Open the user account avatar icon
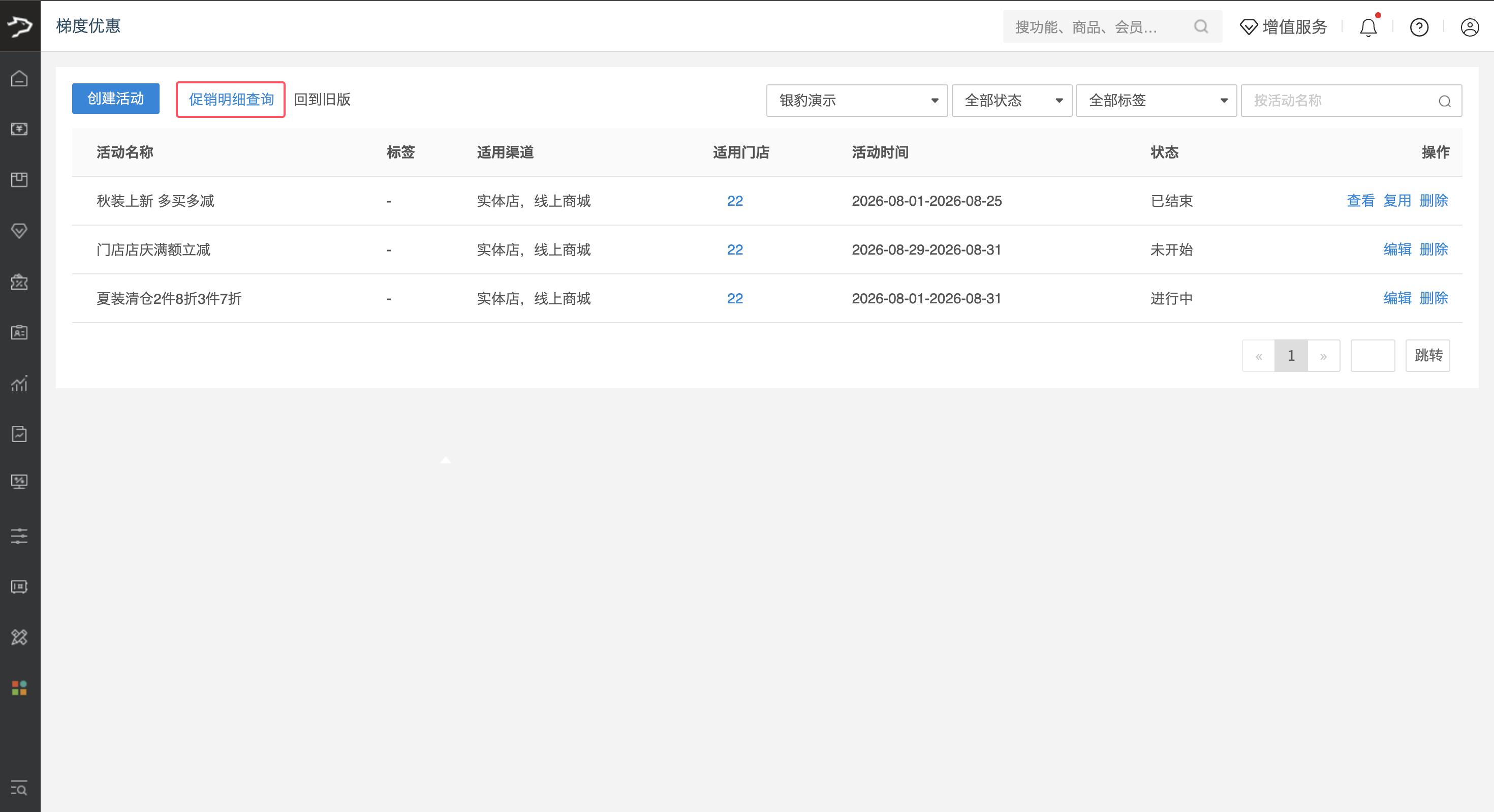1494x812 pixels. pos(1470,27)
